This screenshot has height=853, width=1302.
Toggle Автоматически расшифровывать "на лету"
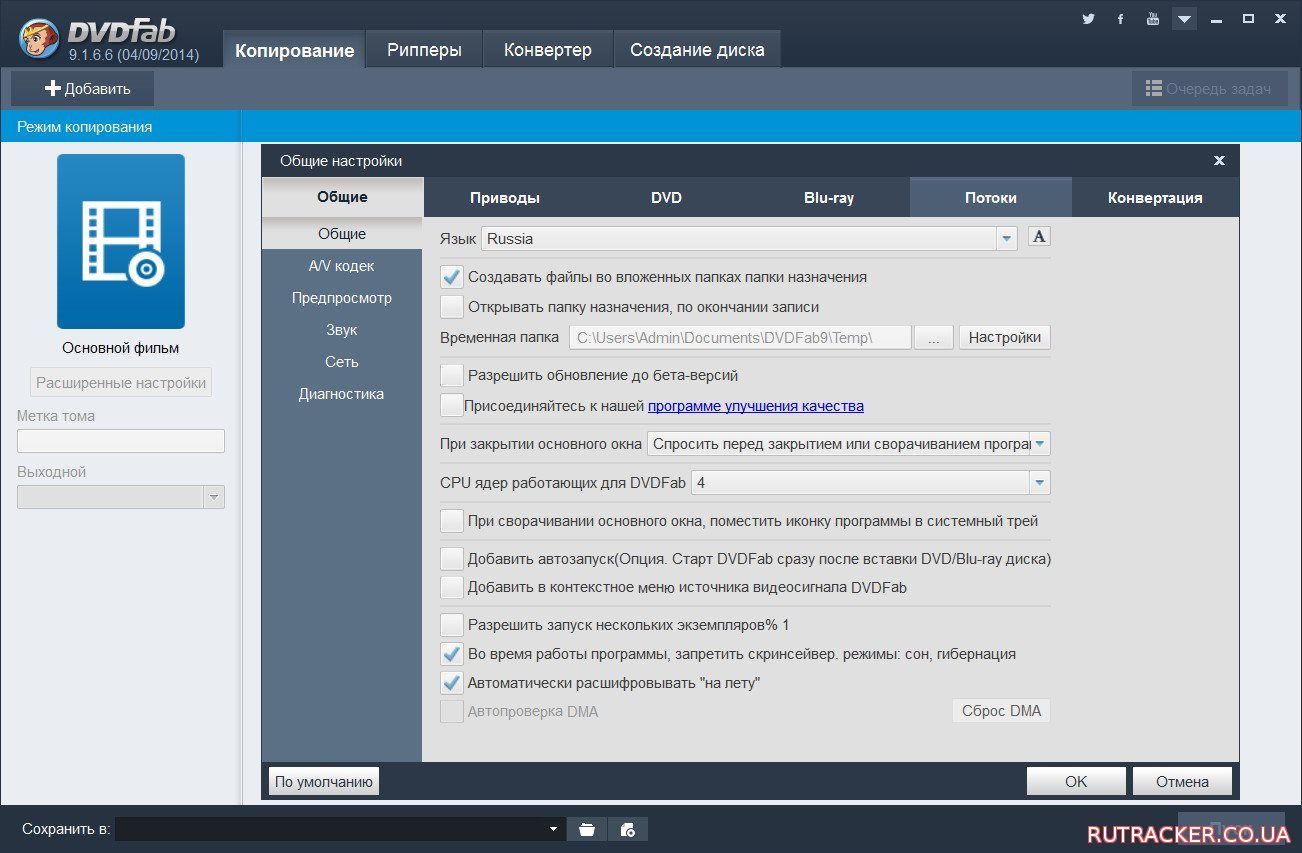452,683
